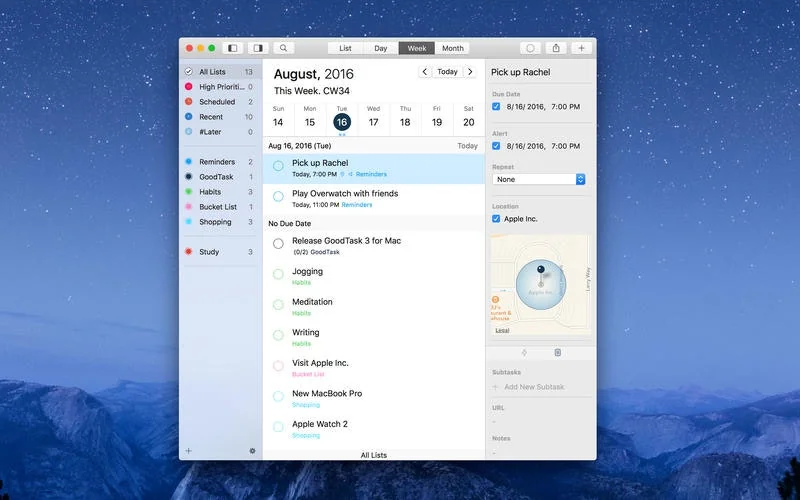Uncheck the Alert checkbox
800x500 pixels.
pyautogui.click(x=496, y=146)
